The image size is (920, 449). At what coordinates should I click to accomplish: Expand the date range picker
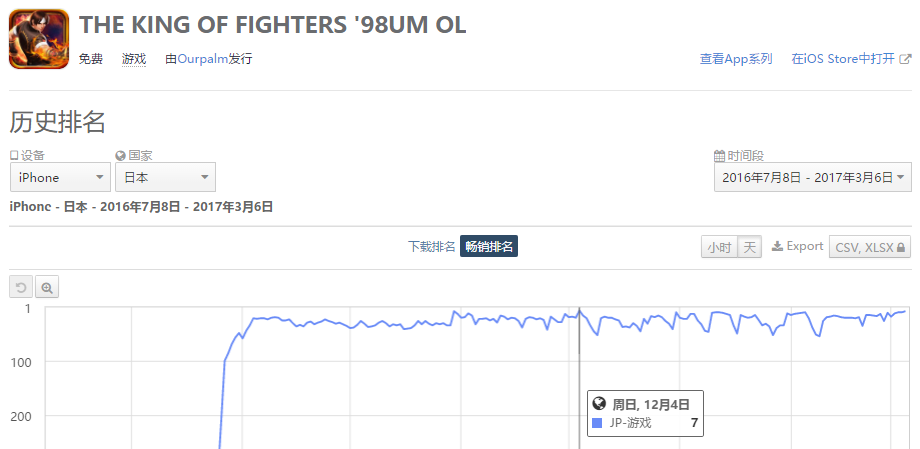point(812,177)
